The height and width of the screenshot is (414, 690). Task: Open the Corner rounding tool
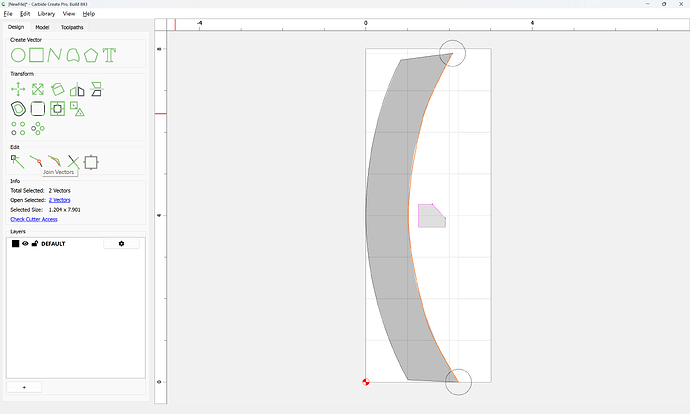38,109
